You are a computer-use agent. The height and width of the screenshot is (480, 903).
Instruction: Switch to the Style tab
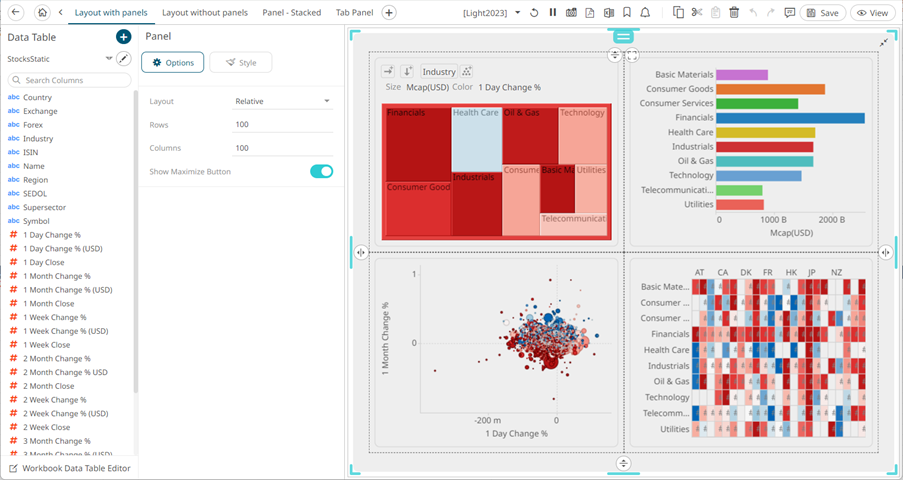click(x=240, y=62)
